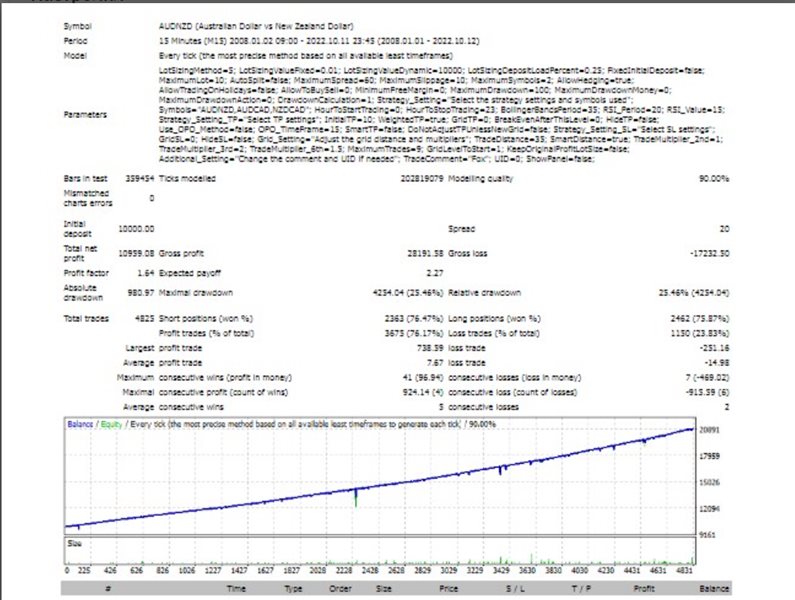Viewport: 795px width, 600px height.
Task: Select the total net profit value 10959.08
Action: coord(136,253)
